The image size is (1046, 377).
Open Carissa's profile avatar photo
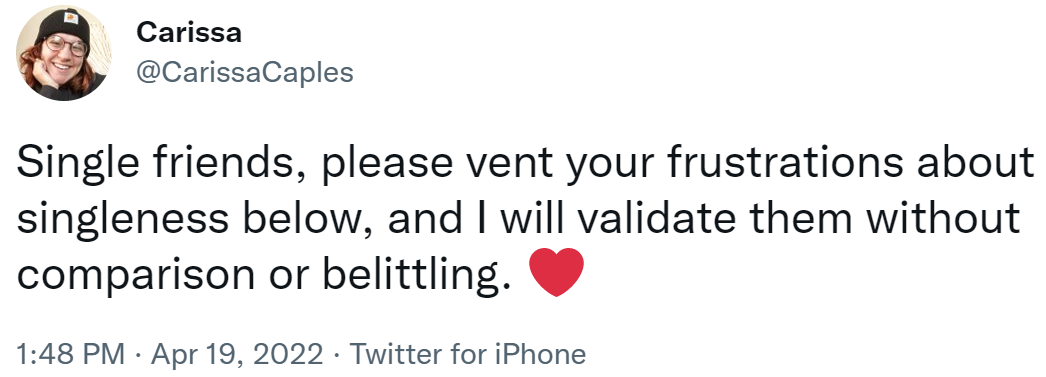click(64, 54)
